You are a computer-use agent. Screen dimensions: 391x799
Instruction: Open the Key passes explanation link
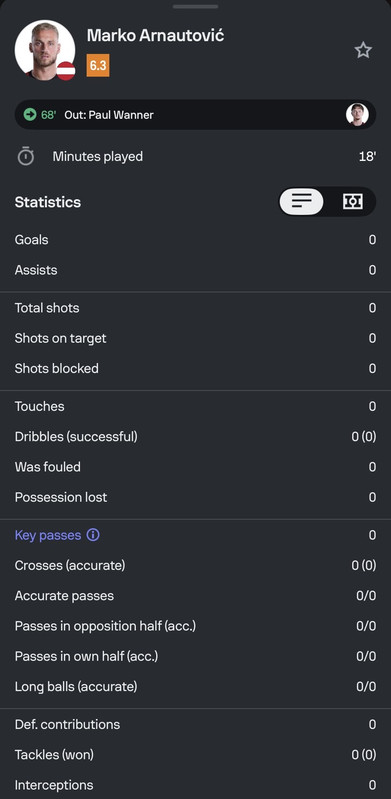coord(48,535)
